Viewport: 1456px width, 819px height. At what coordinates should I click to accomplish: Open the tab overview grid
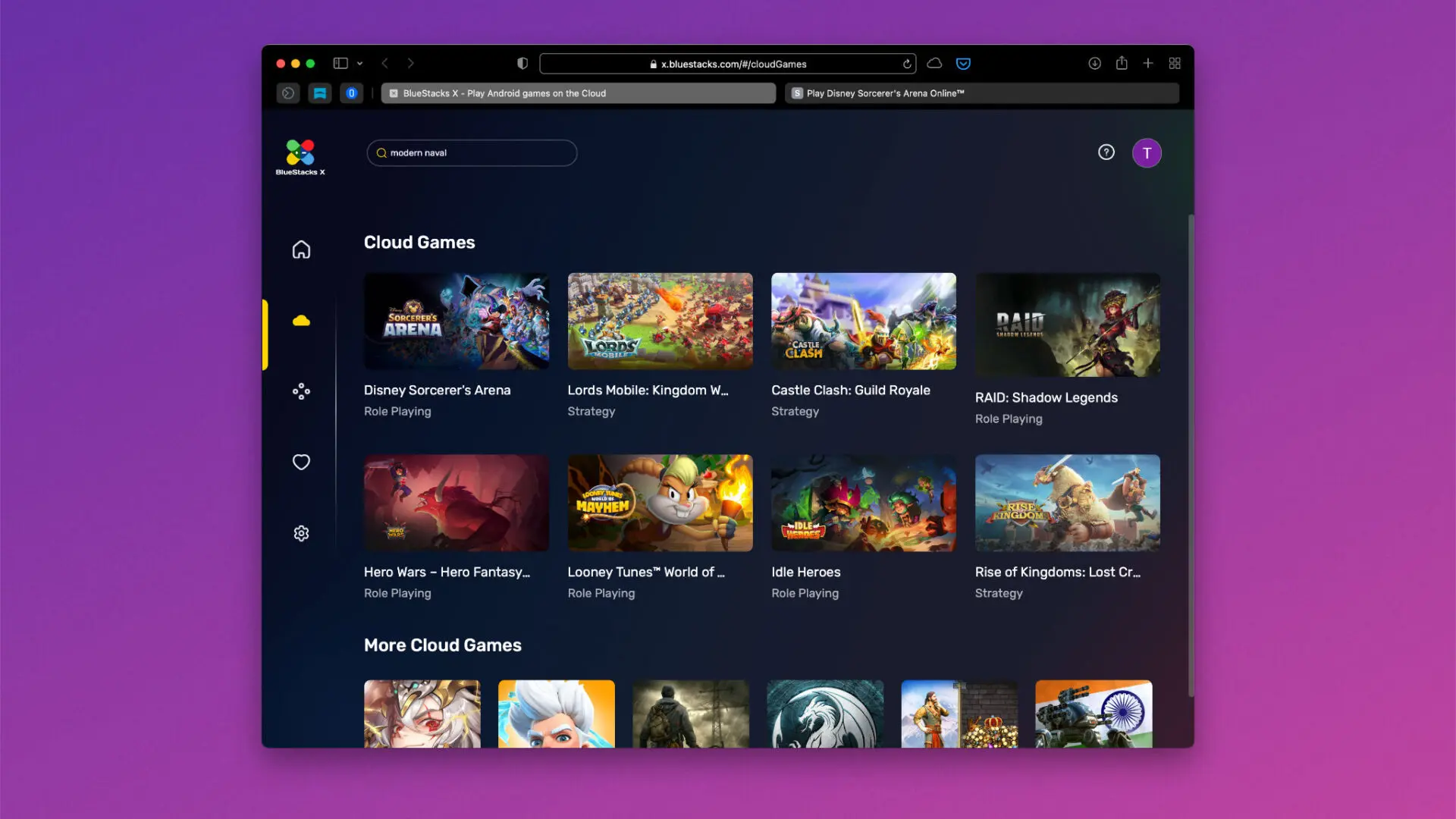[1175, 63]
